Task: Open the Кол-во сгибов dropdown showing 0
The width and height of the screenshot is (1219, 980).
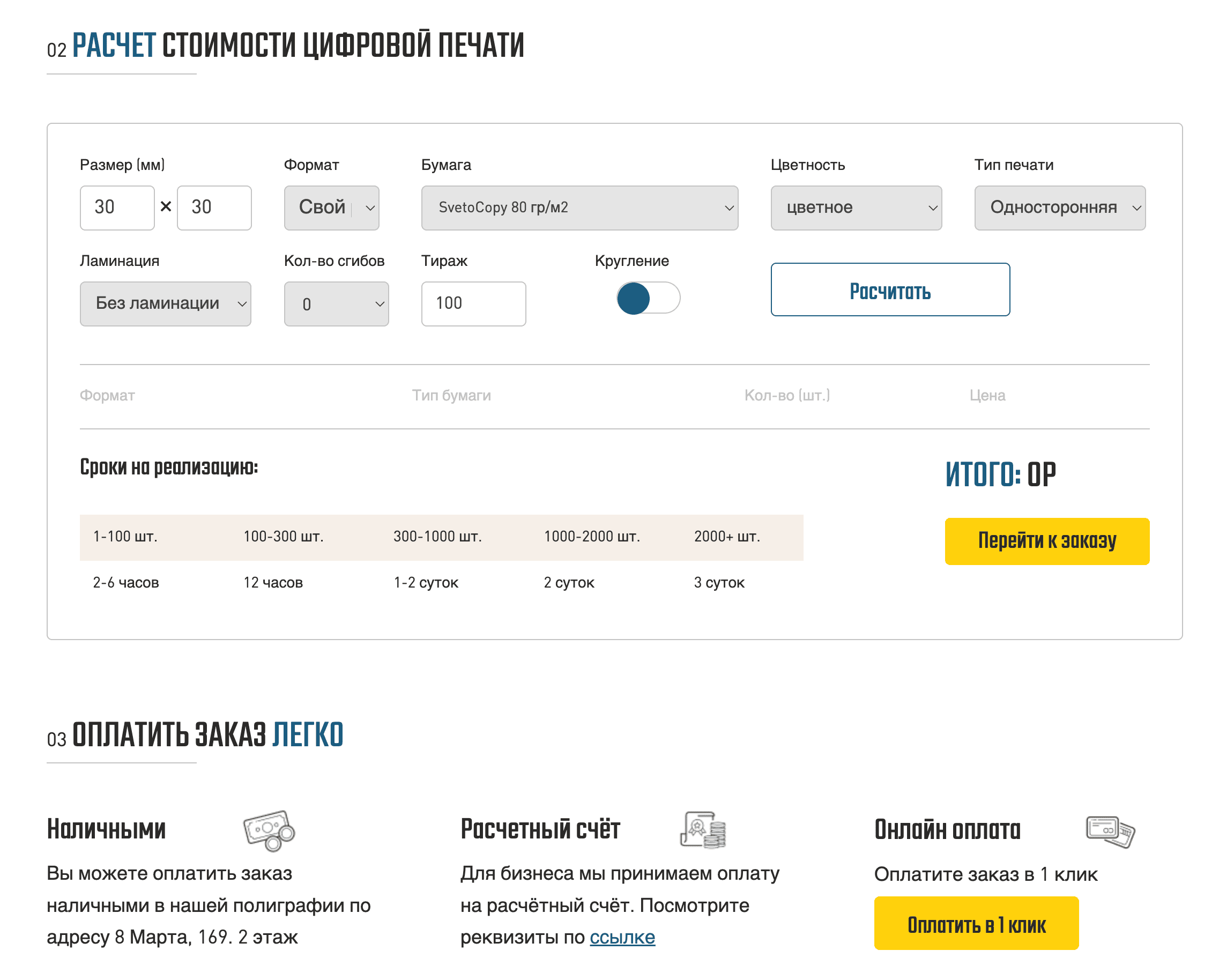Action: point(336,303)
